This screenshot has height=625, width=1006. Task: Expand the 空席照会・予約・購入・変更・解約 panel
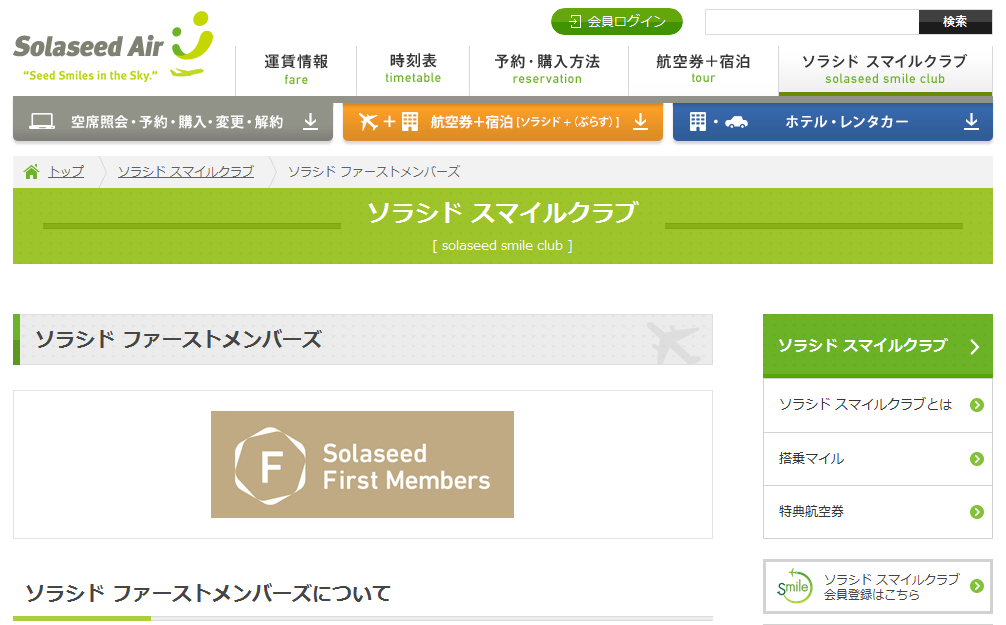(x=173, y=122)
